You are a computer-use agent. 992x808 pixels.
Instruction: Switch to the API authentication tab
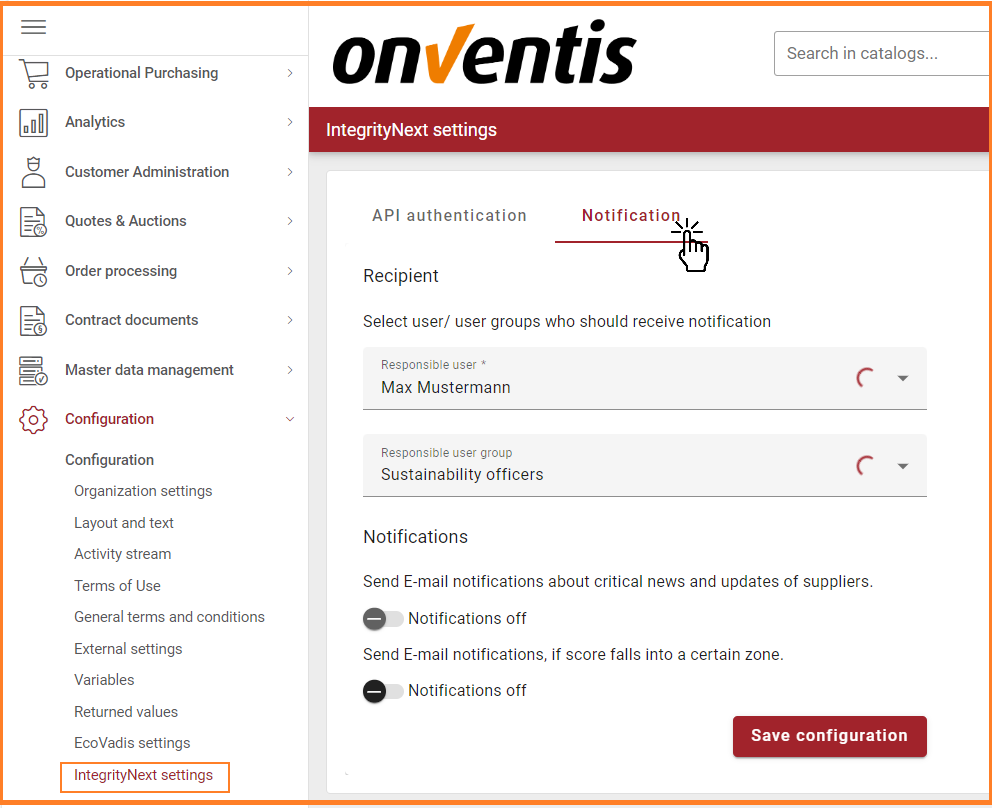[449, 215]
